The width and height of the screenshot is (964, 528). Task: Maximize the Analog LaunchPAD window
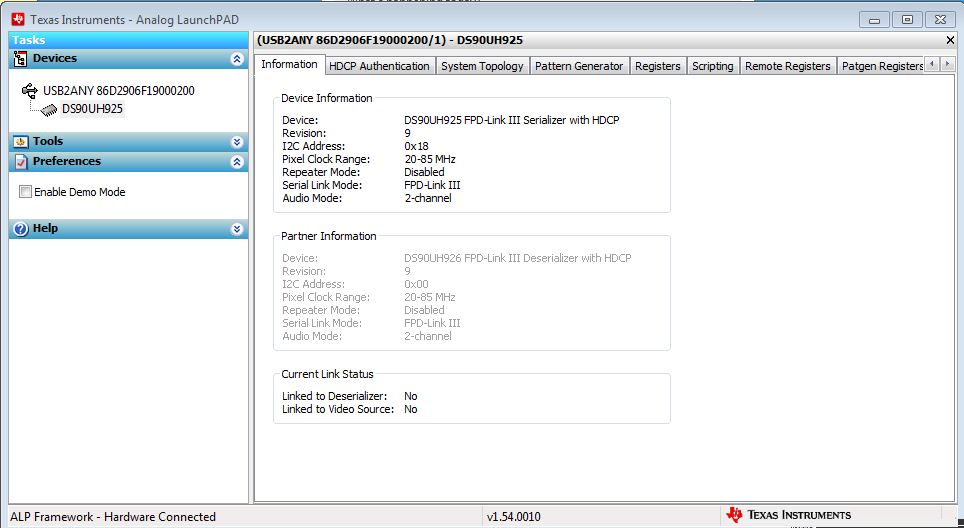point(907,20)
